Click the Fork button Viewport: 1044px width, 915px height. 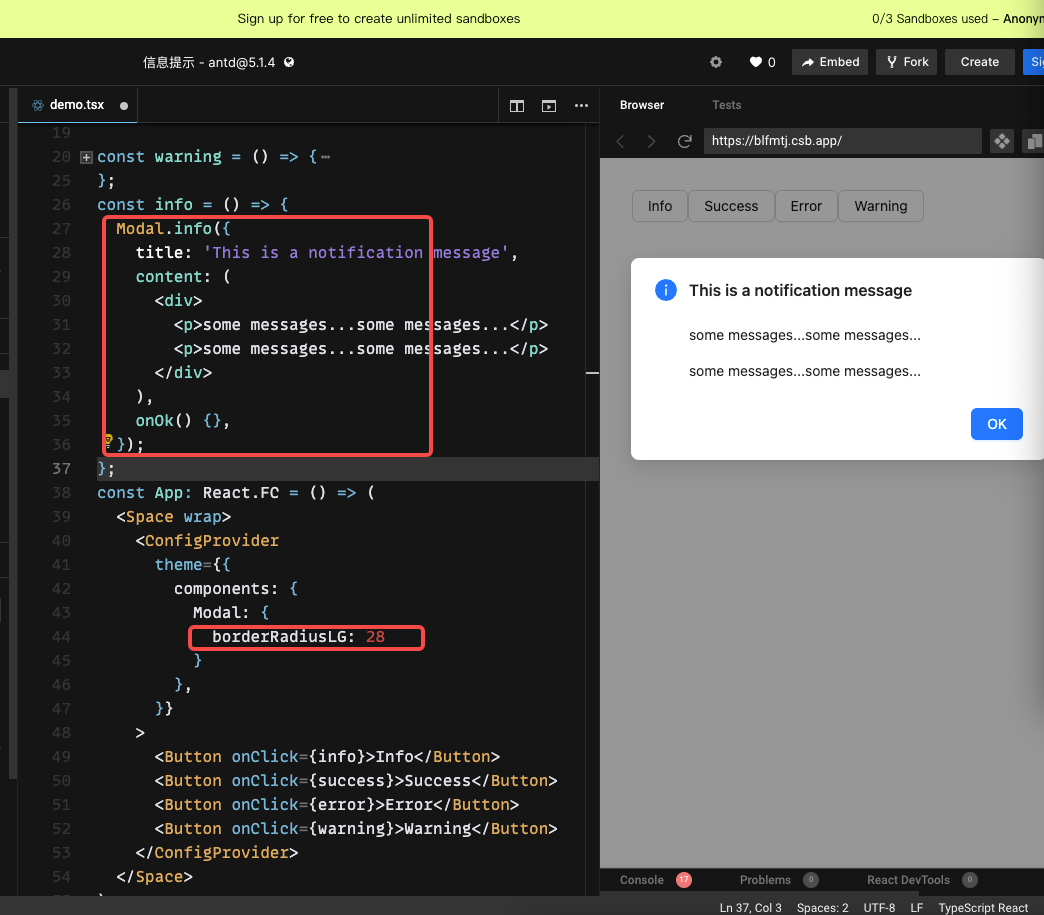point(906,61)
